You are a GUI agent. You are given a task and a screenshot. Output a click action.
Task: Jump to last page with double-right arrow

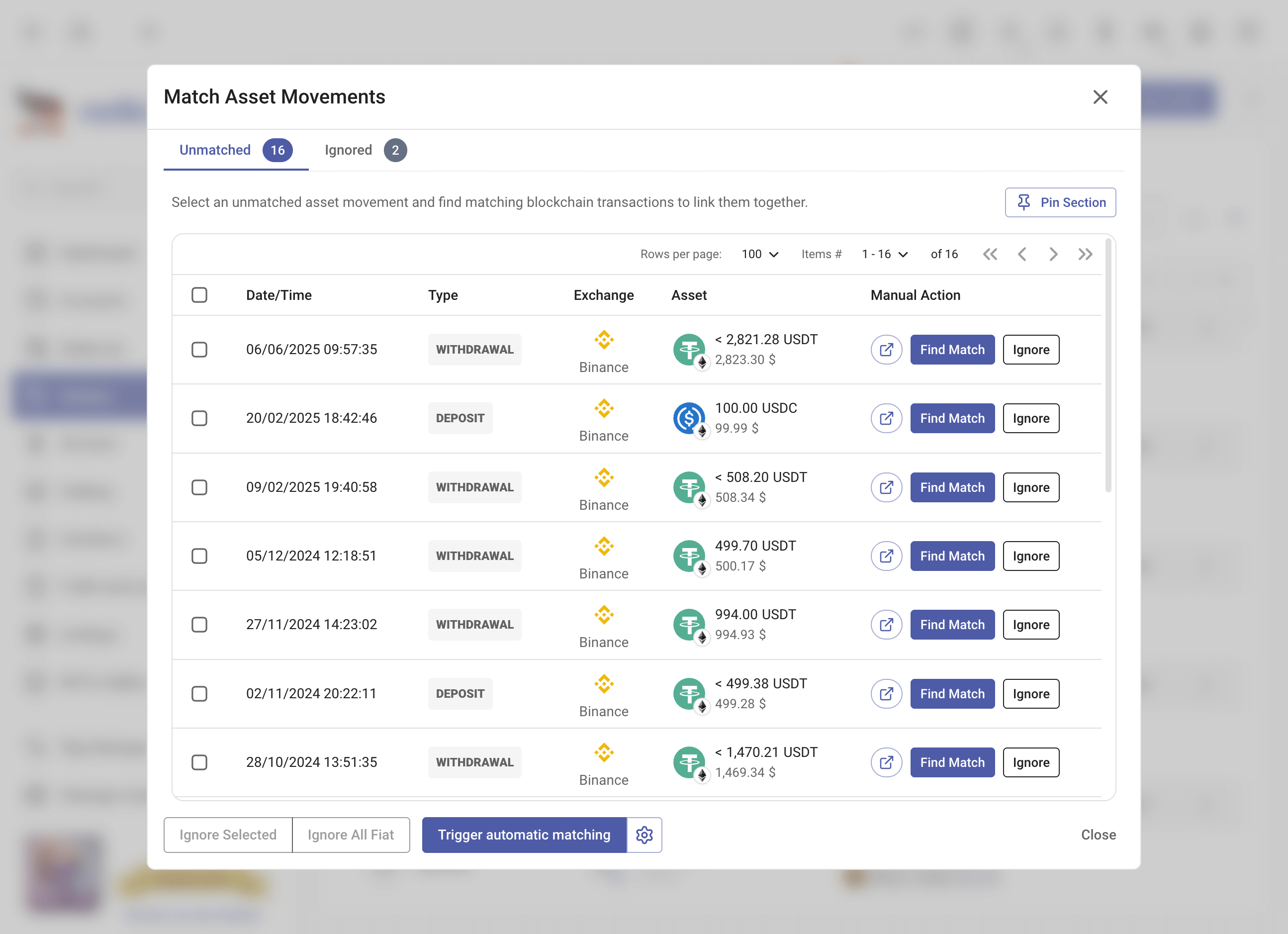1085,254
